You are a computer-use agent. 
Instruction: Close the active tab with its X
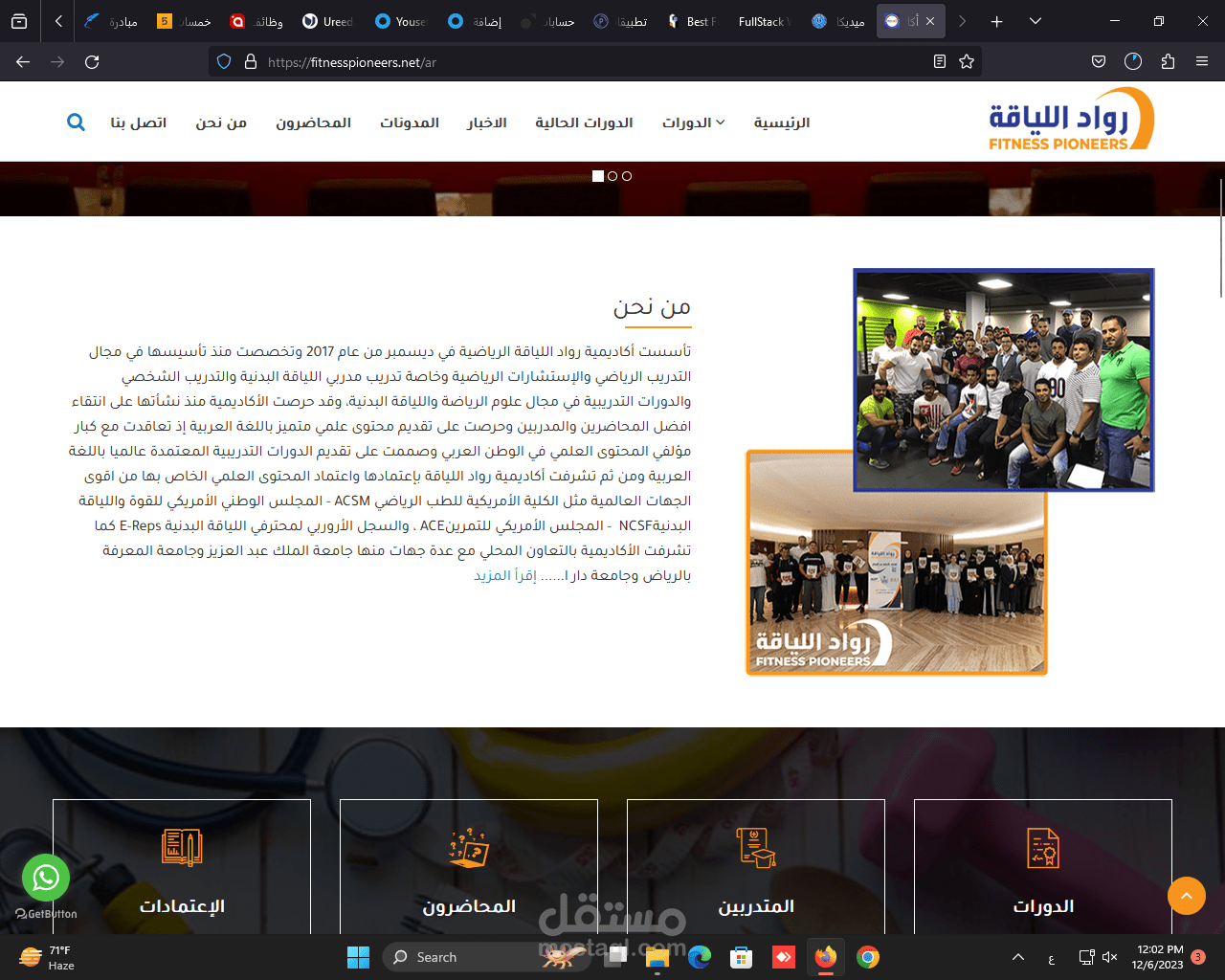930,21
